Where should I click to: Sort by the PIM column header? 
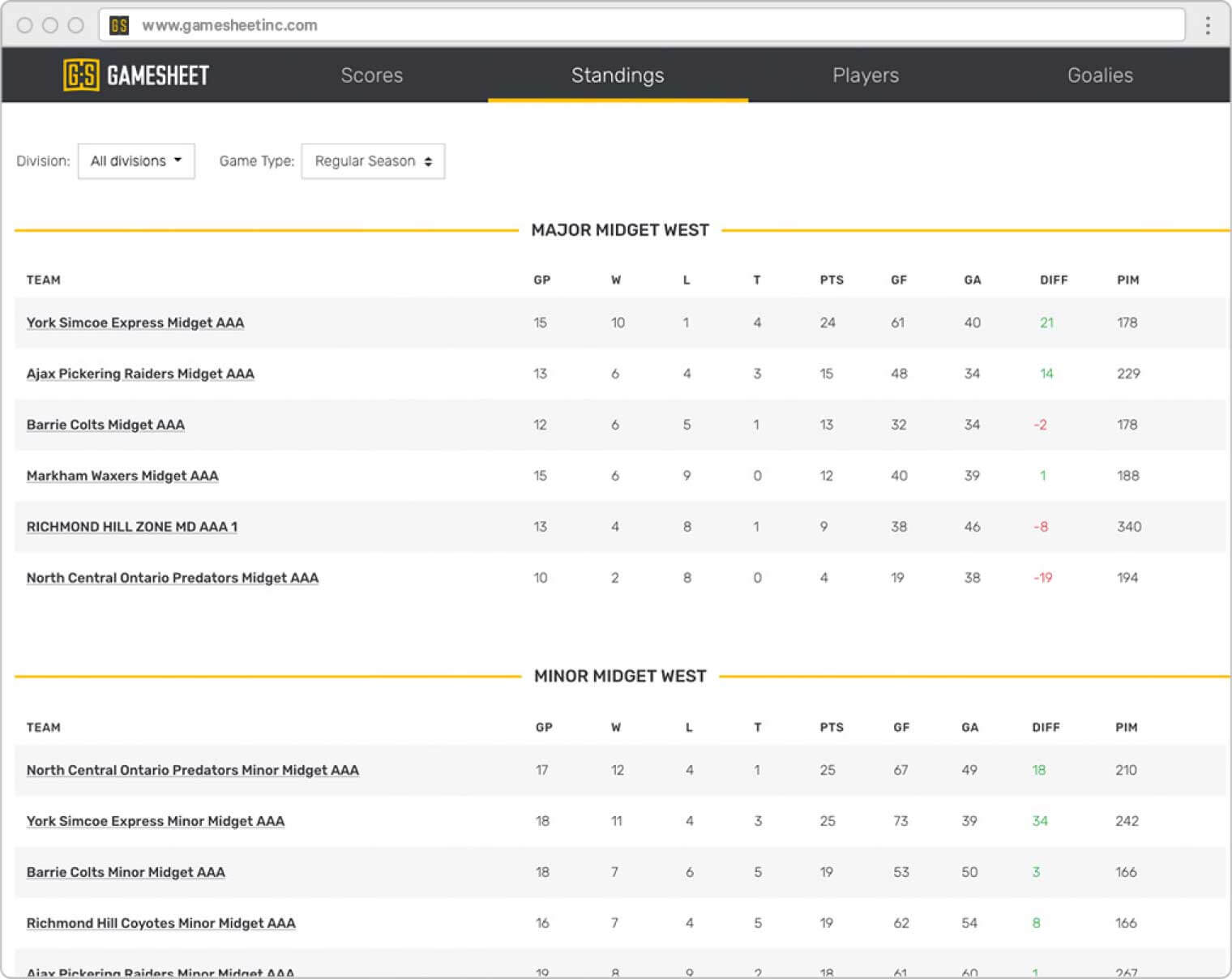coord(1128,280)
